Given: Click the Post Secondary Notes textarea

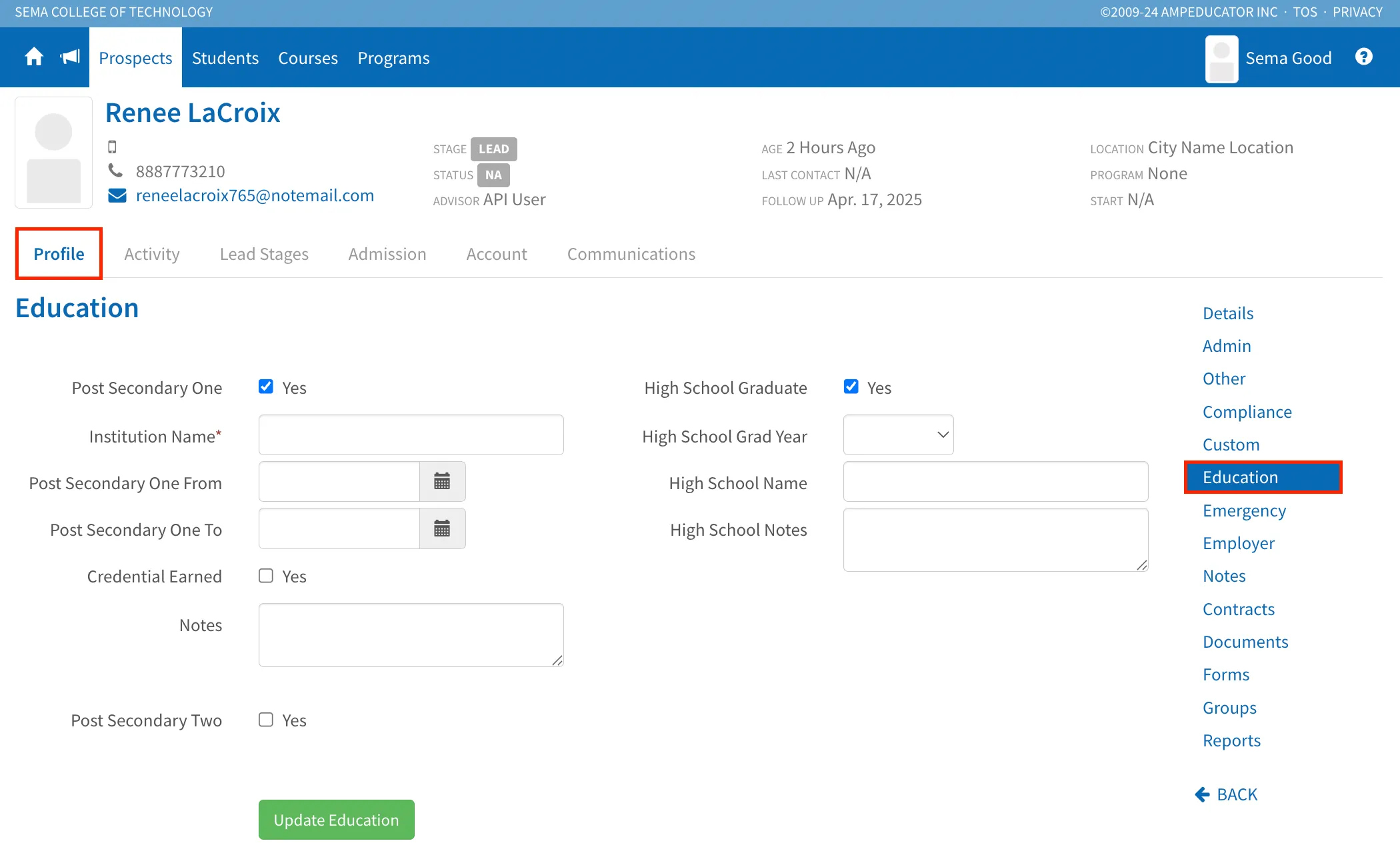Looking at the screenshot, I should tap(411, 635).
